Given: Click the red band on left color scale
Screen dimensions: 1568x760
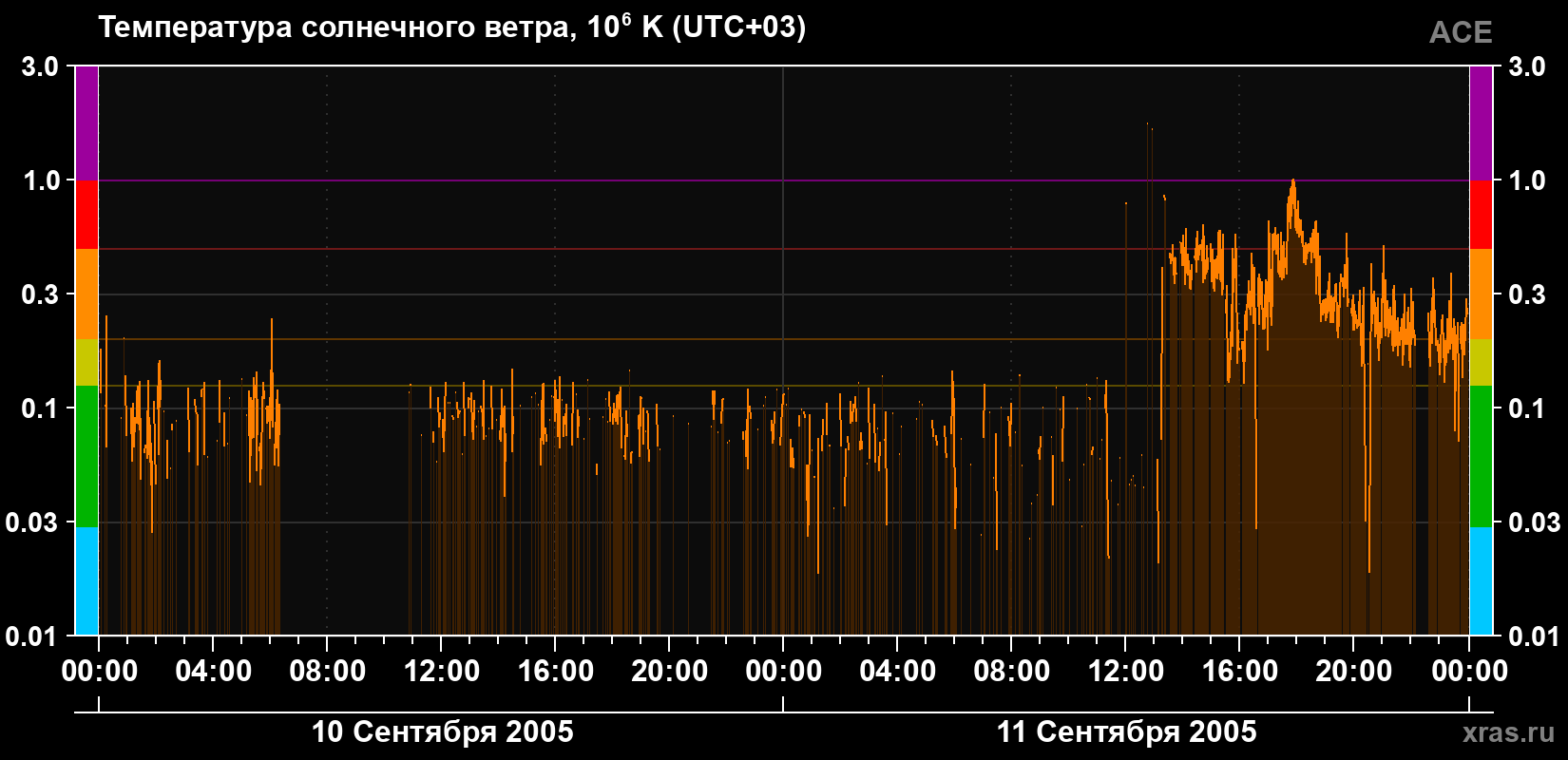Looking at the screenshot, I should [86, 215].
